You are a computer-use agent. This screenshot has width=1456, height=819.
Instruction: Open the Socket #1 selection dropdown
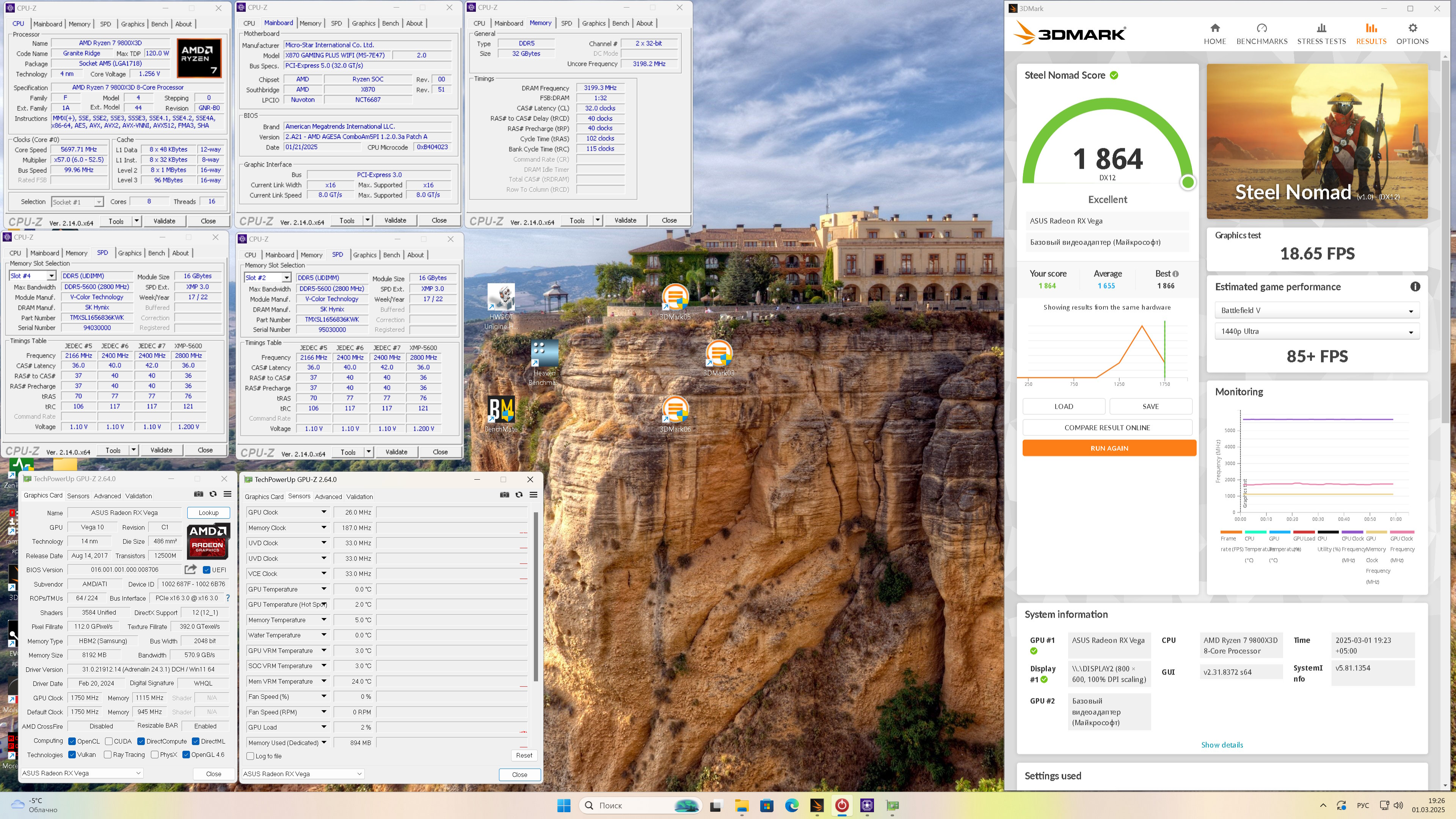pos(77,202)
